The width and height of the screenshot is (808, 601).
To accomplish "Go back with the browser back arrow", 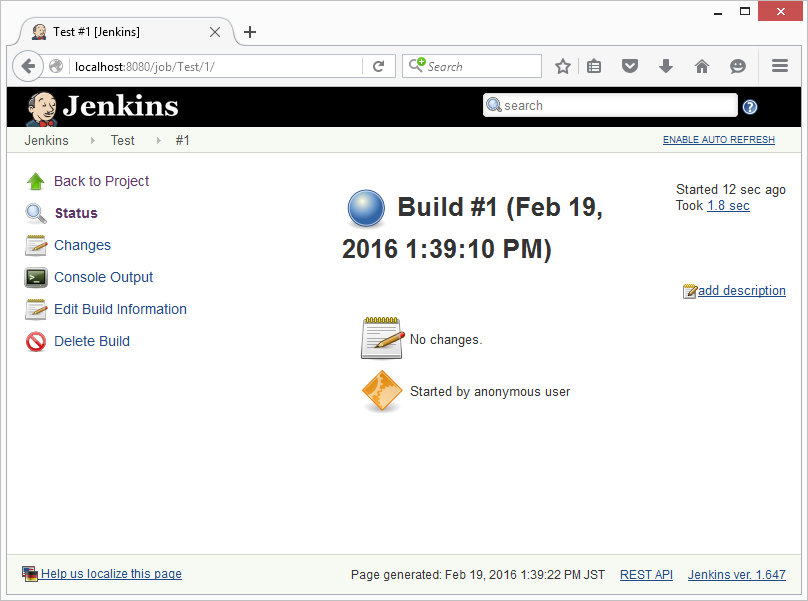I will (x=28, y=66).
